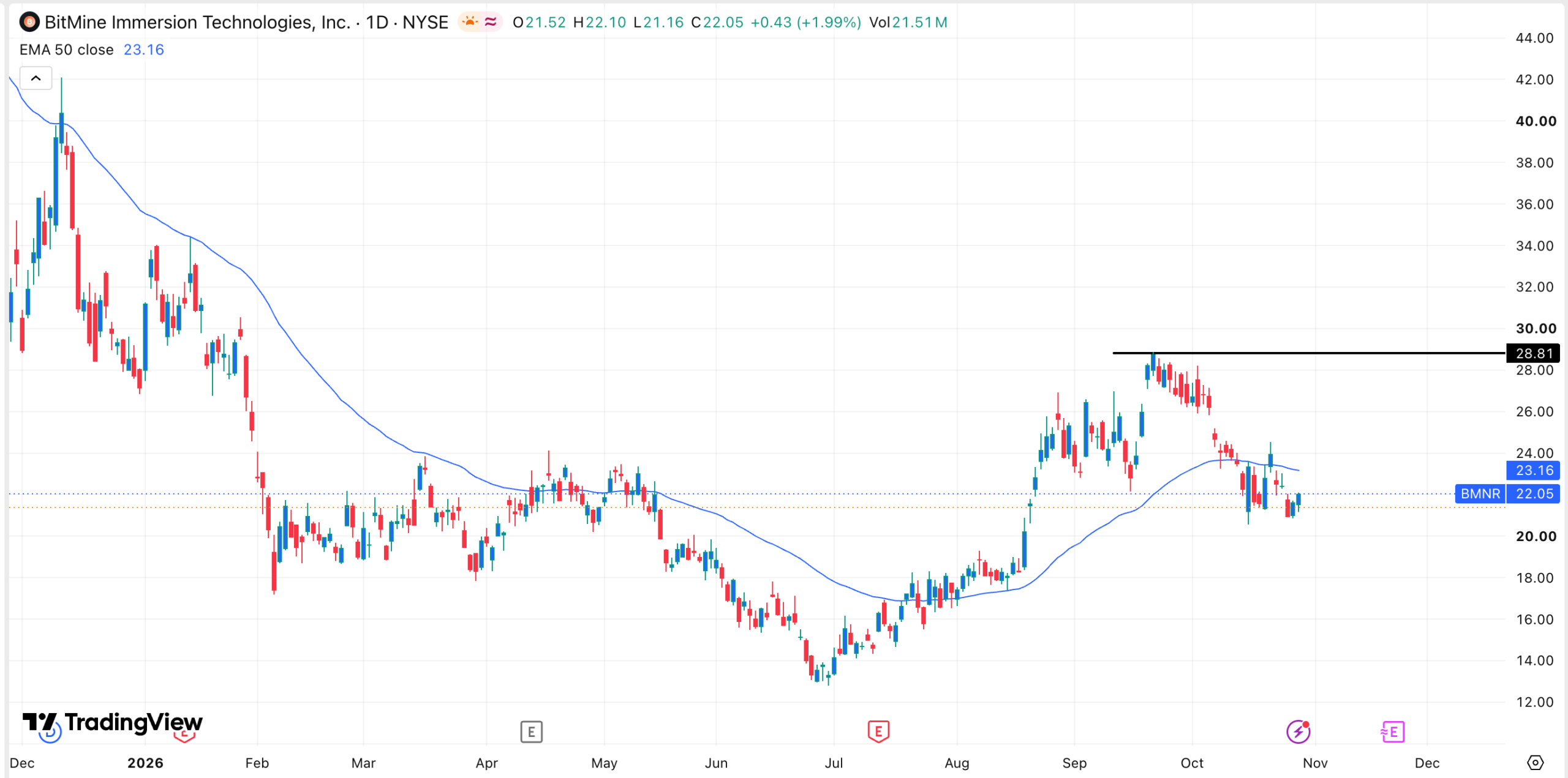Click the Feb label on time axis
Screen dimensions: 1568x778
257,763
